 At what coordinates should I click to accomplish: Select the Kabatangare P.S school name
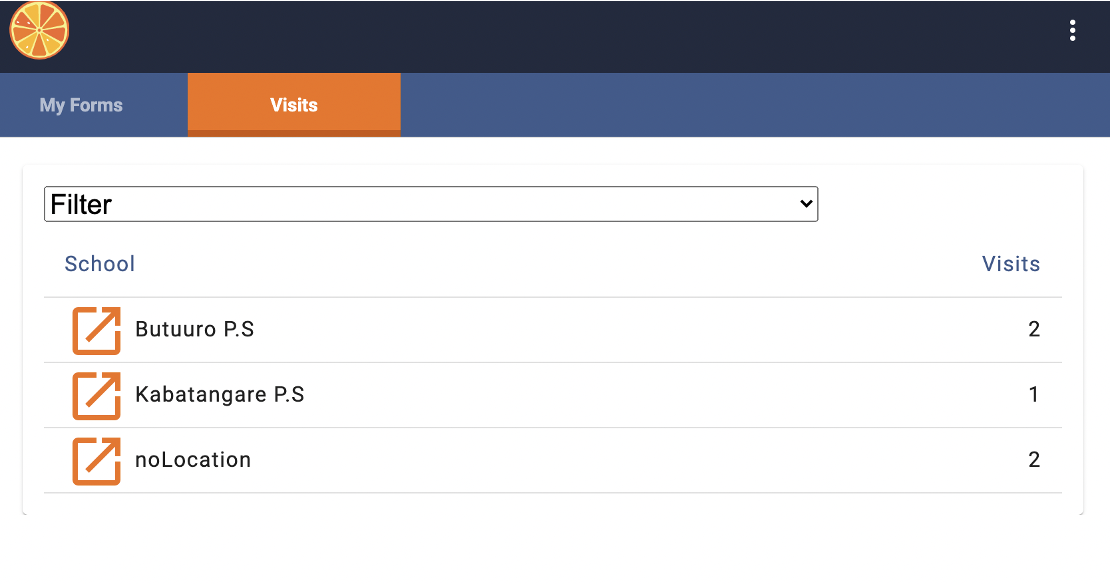click(220, 395)
